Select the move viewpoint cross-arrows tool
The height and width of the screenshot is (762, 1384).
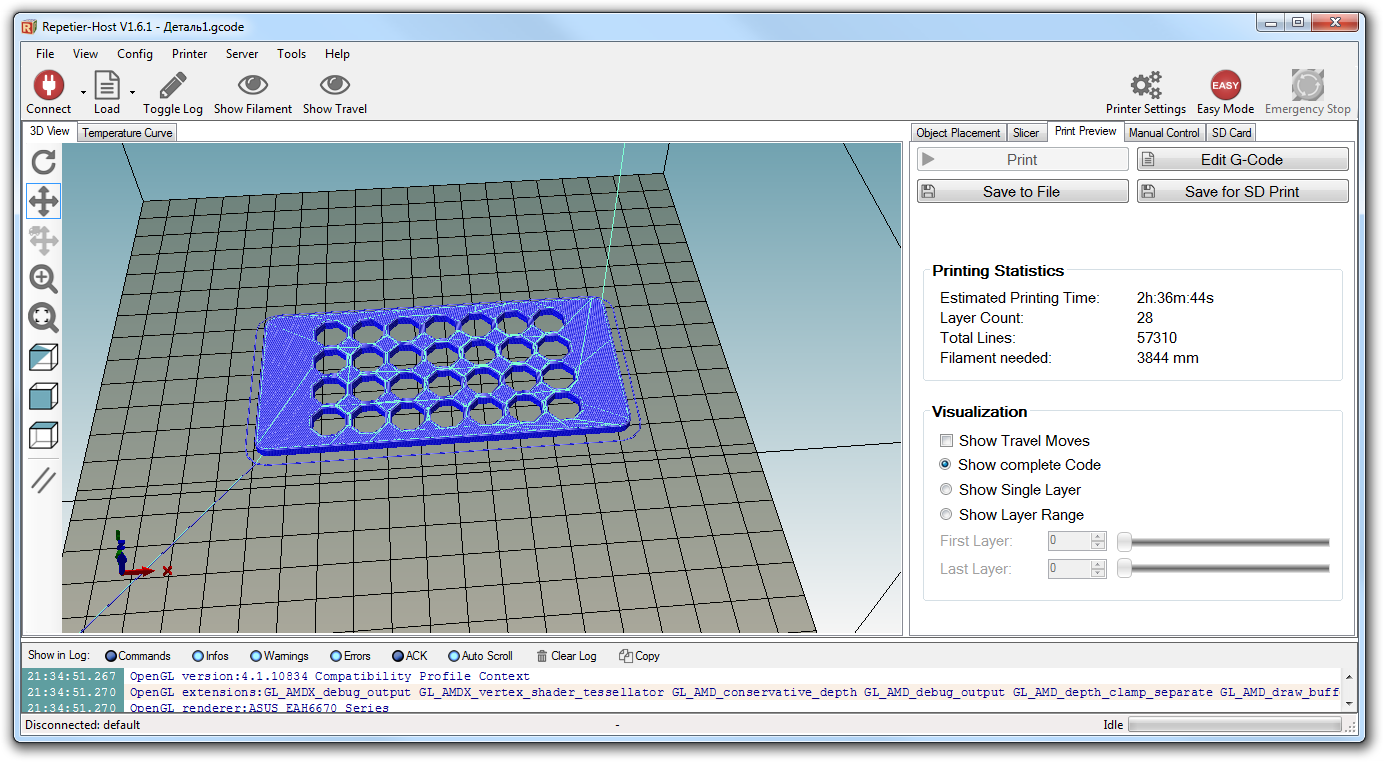pyautogui.click(x=43, y=201)
